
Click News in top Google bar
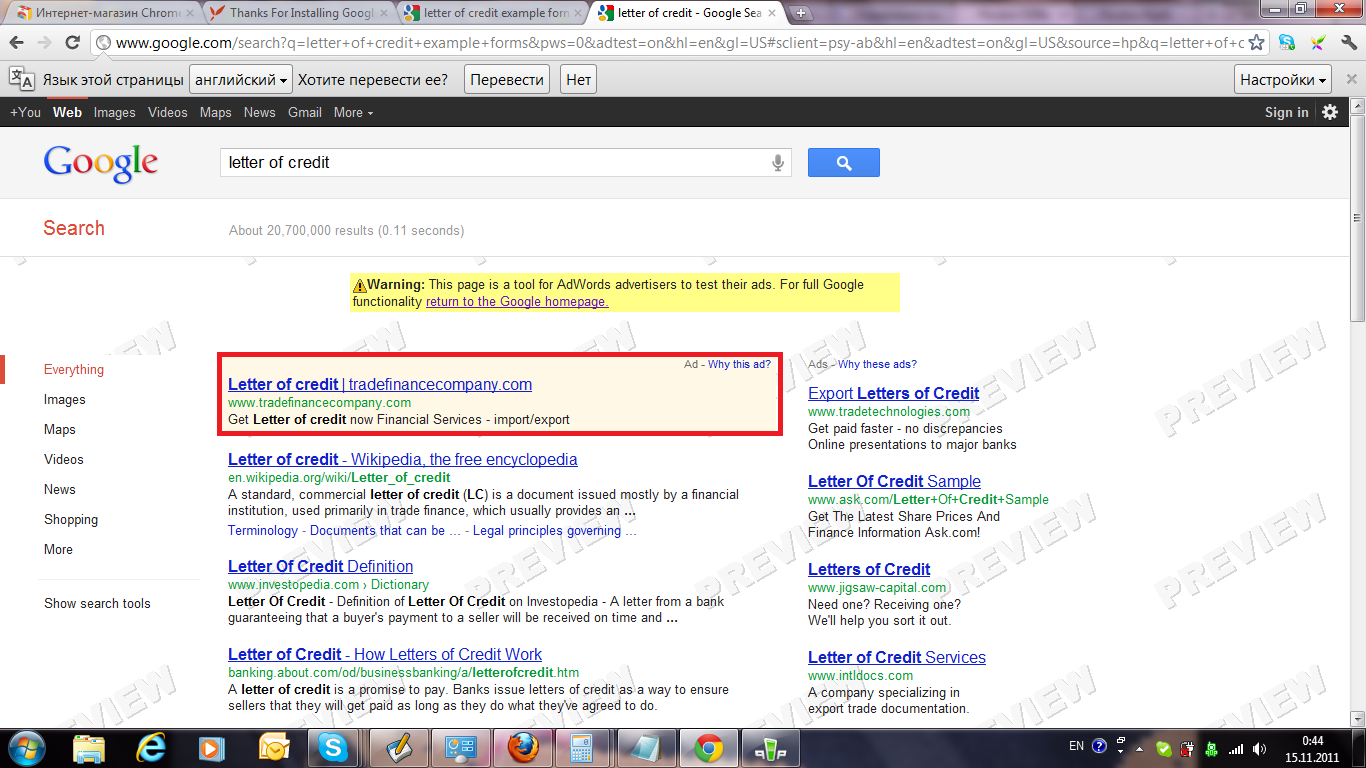coord(259,112)
